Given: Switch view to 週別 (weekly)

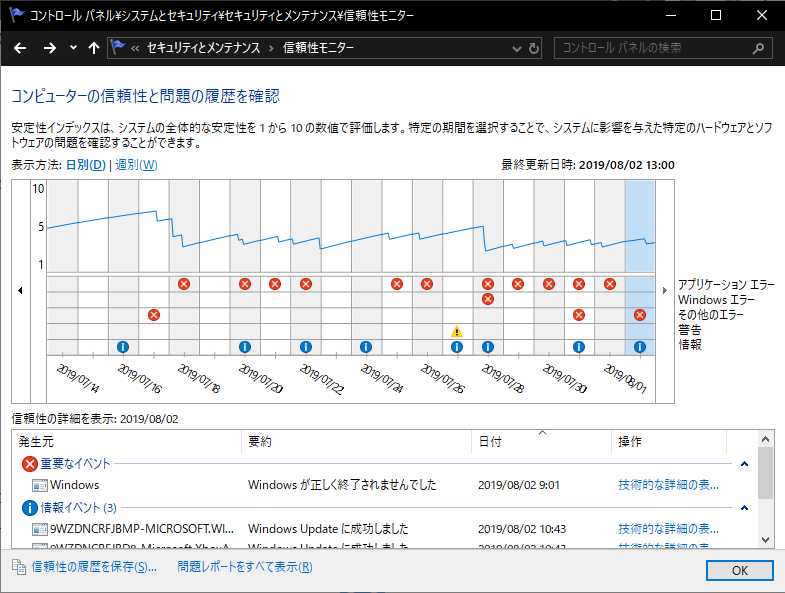Looking at the screenshot, I should [136, 165].
